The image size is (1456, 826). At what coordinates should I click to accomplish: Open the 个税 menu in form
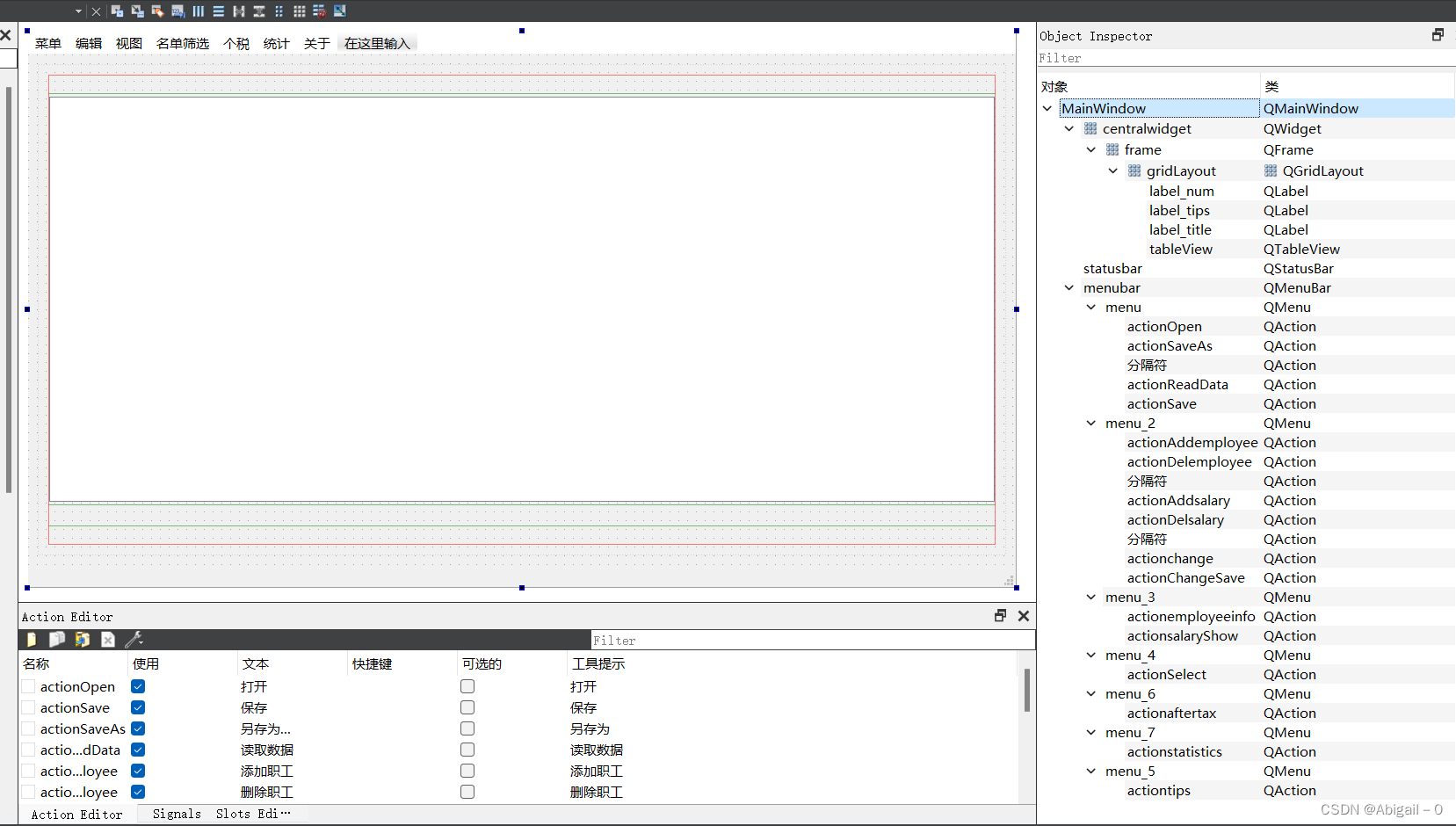[236, 44]
